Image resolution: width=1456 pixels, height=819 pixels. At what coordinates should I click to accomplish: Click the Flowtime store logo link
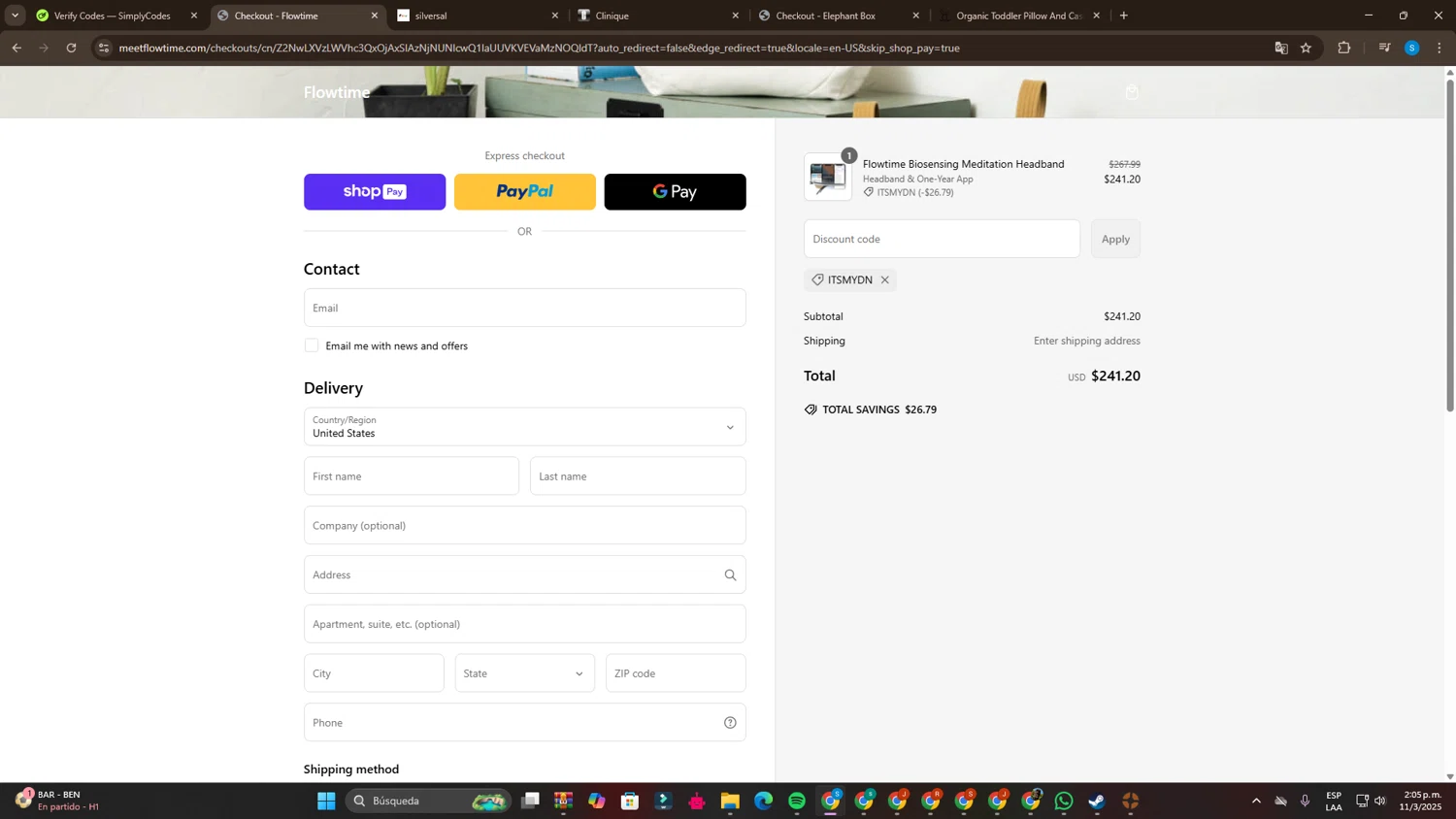(x=337, y=92)
